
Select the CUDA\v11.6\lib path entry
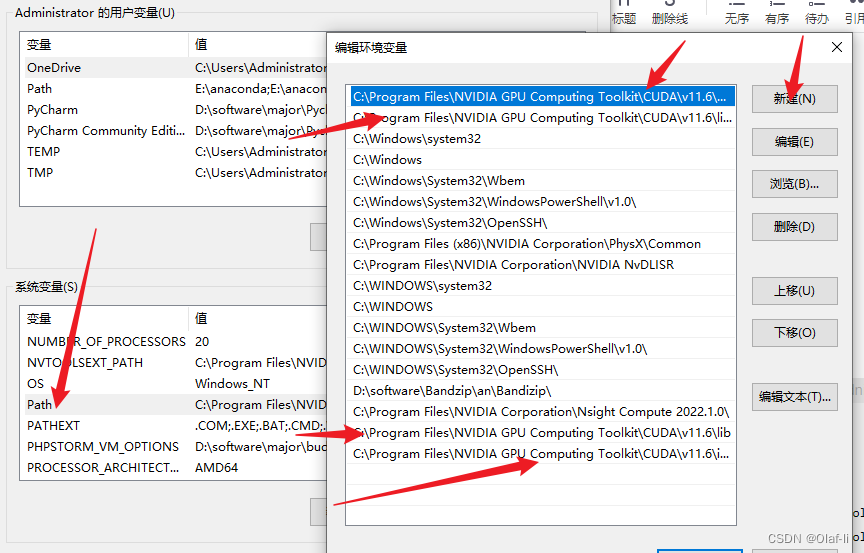(x=541, y=432)
